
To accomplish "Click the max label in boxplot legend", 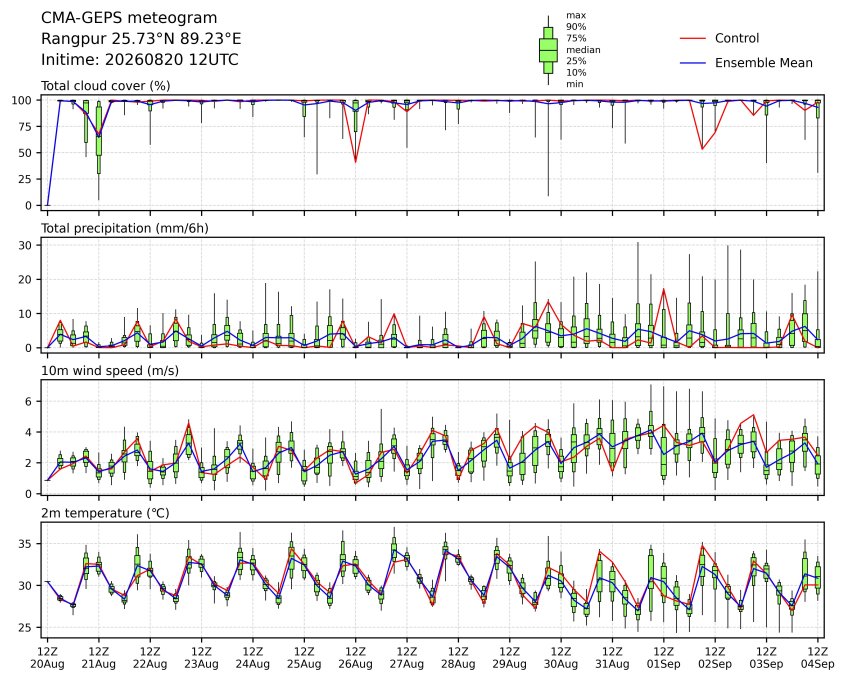I will tap(576, 16).
